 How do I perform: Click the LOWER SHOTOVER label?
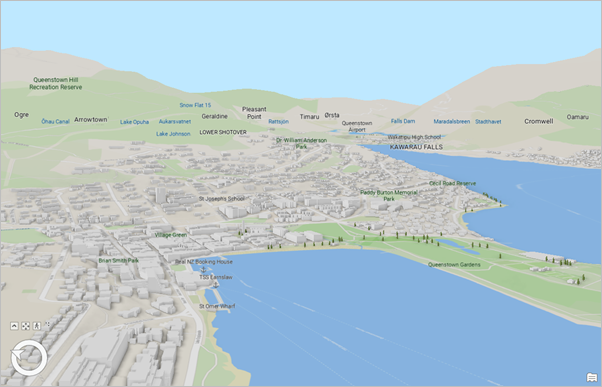pos(223,132)
